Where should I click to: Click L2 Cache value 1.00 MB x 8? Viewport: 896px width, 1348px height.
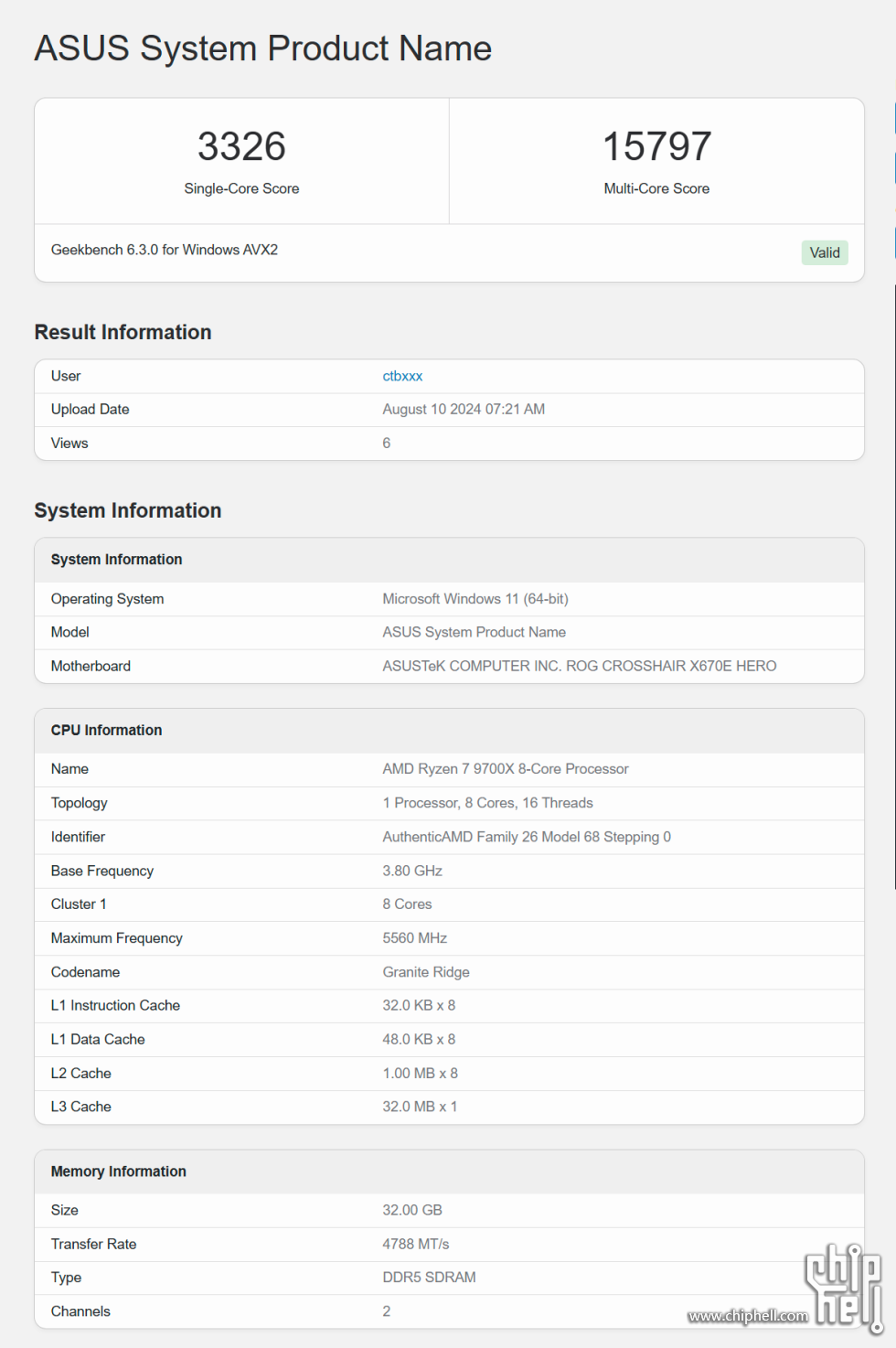[x=421, y=1073]
